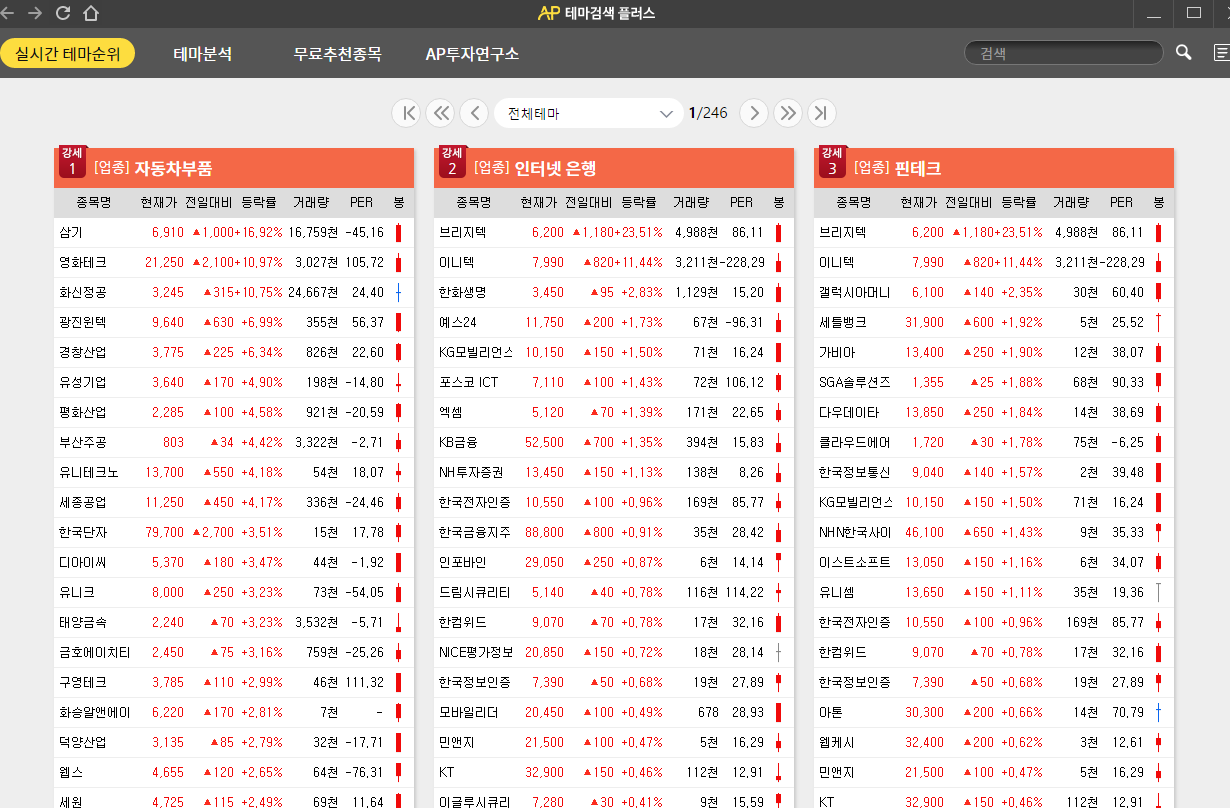Select the 삼기 stock row
Screen dimensions: 1230x808
tap(234, 233)
